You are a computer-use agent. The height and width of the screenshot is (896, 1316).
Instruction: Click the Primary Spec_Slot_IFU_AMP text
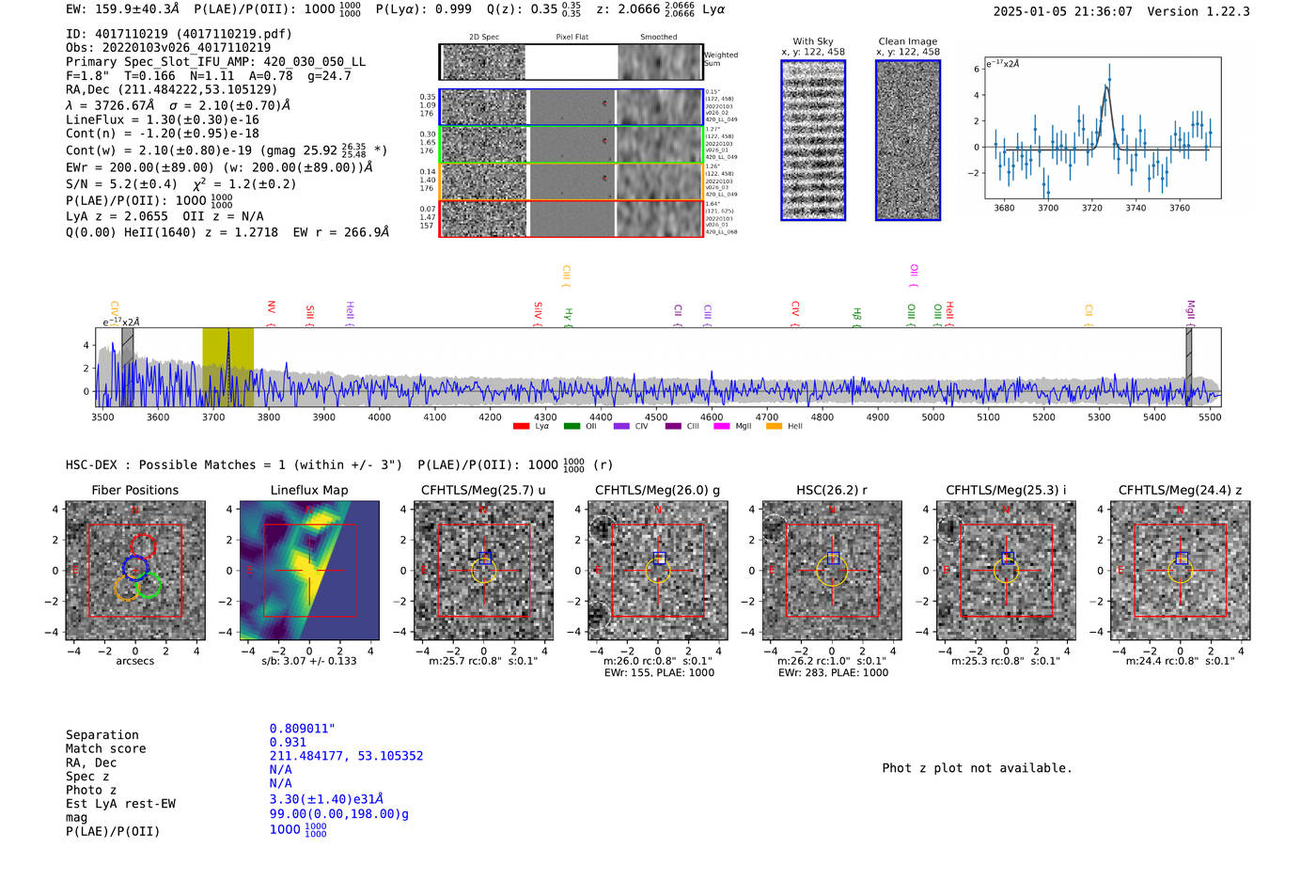coord(216,61)
